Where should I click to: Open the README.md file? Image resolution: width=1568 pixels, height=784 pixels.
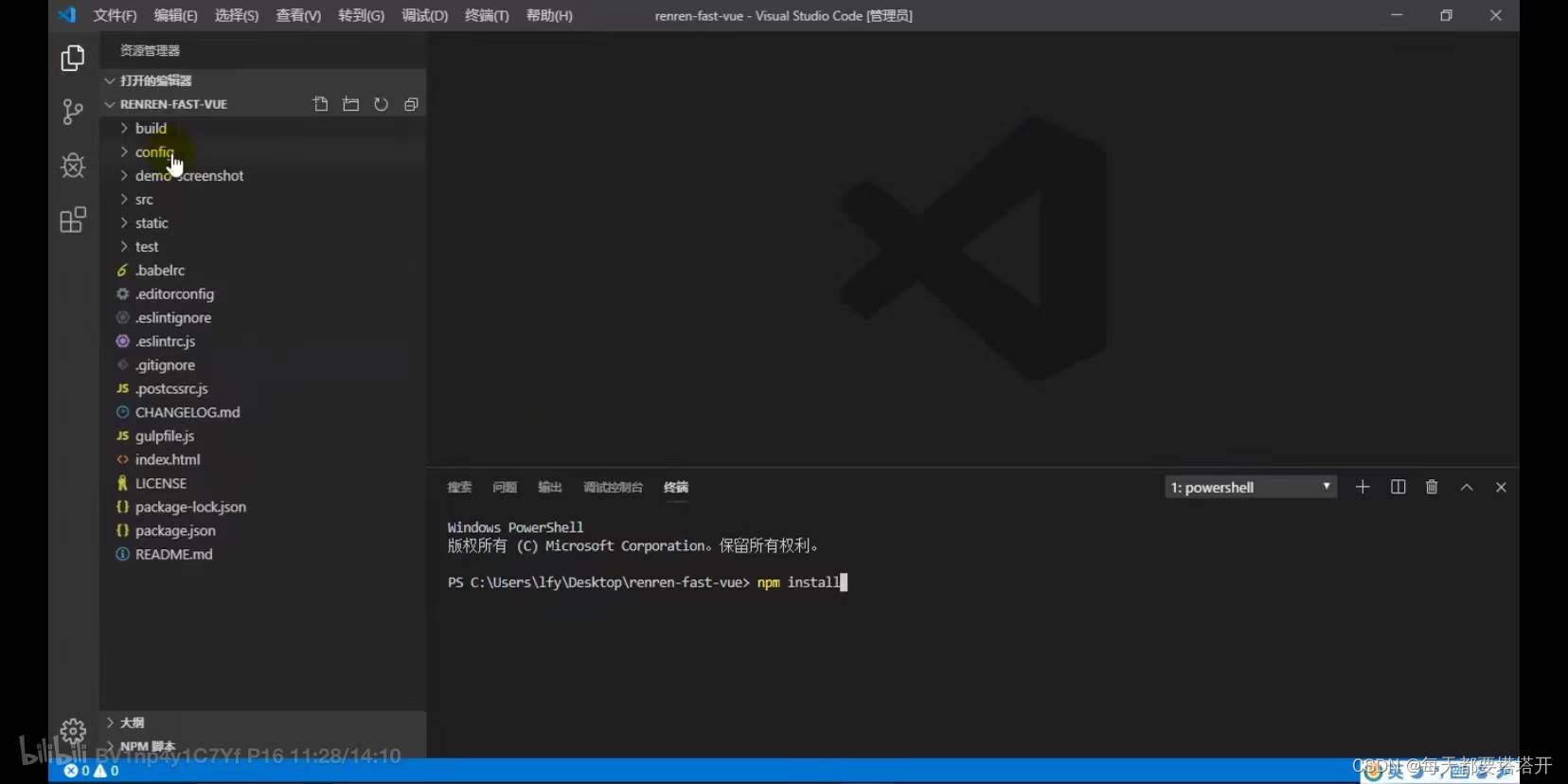[263, 554]
